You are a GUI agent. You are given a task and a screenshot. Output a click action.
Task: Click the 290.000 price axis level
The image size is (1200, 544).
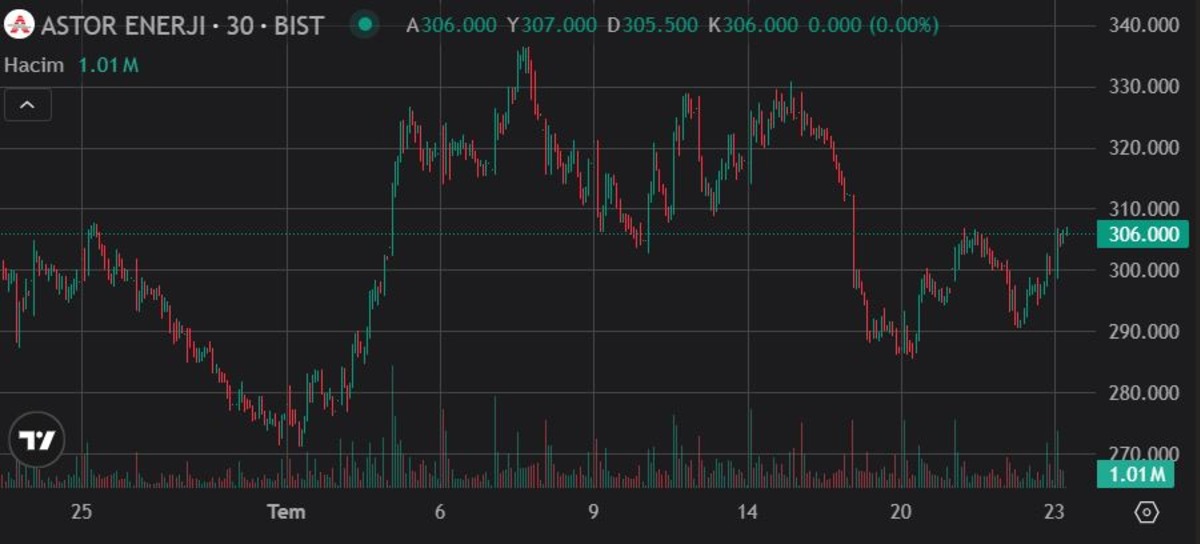tap(1145, 332)
